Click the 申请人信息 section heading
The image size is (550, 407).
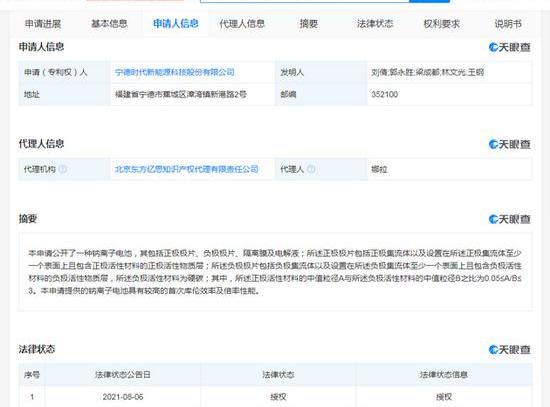pyautogui.click(x=41, y=47)
